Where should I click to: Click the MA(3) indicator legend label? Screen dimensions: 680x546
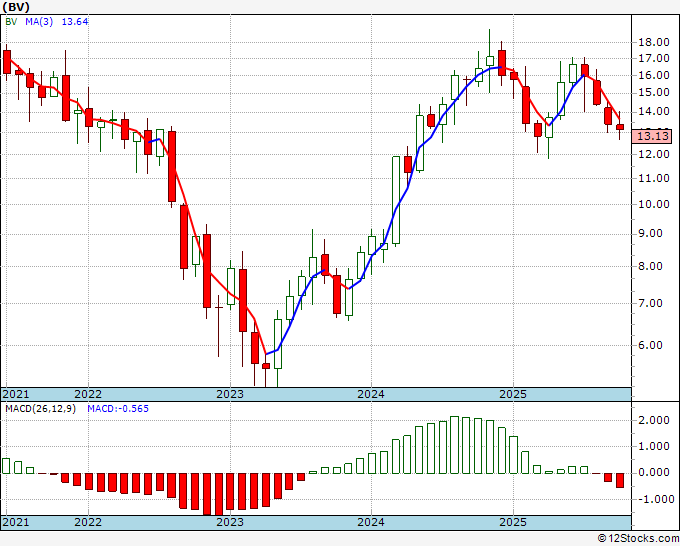(x=39, y=22)
